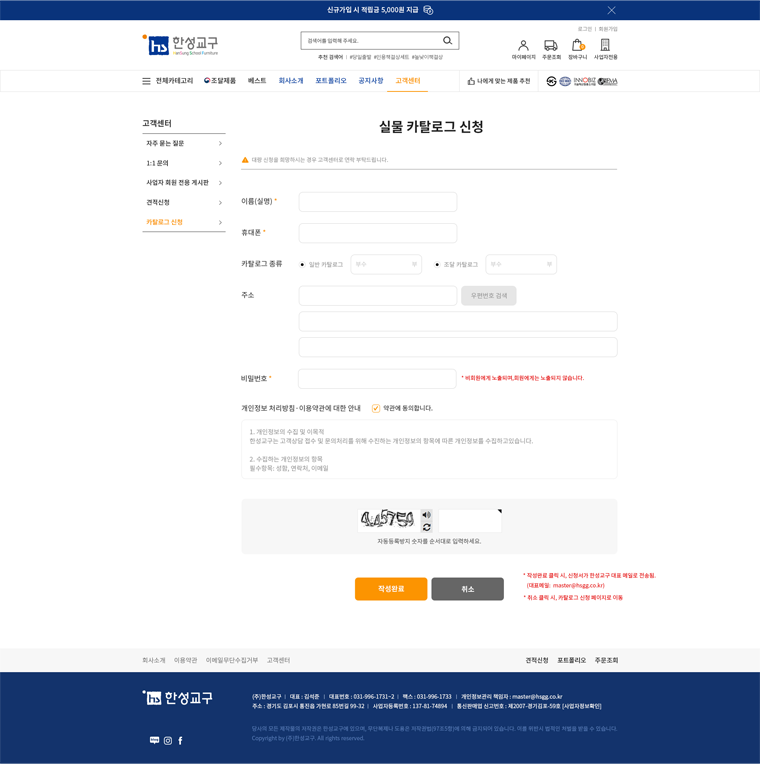Viewport: 760px width, 764px height.
Task: Click the INNOBIZ certification logo
Action: pyautogui.click(x=584, y=81)
